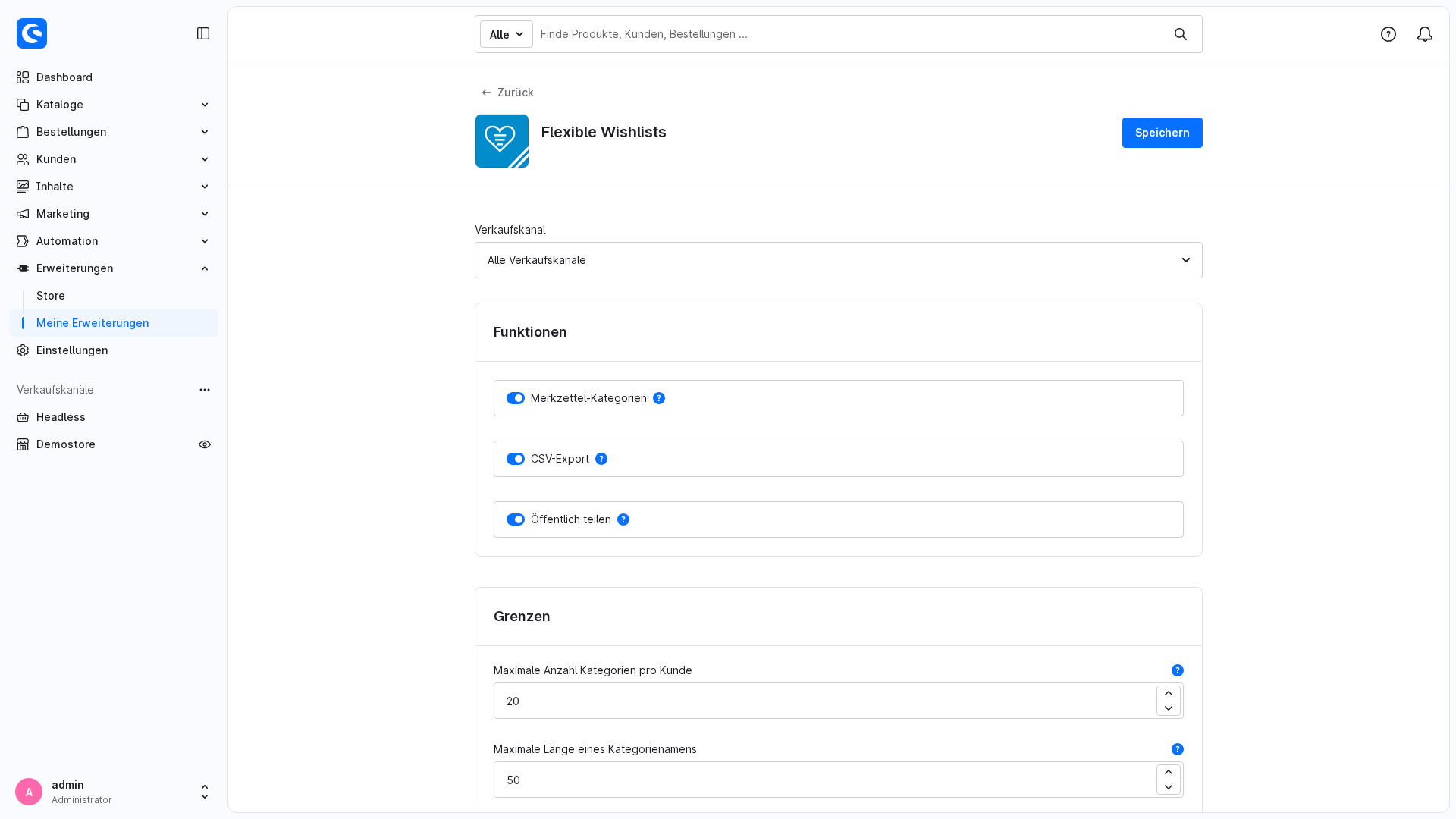
Task: Click the Shopware logo icon
Action: (x=32, y=33)
